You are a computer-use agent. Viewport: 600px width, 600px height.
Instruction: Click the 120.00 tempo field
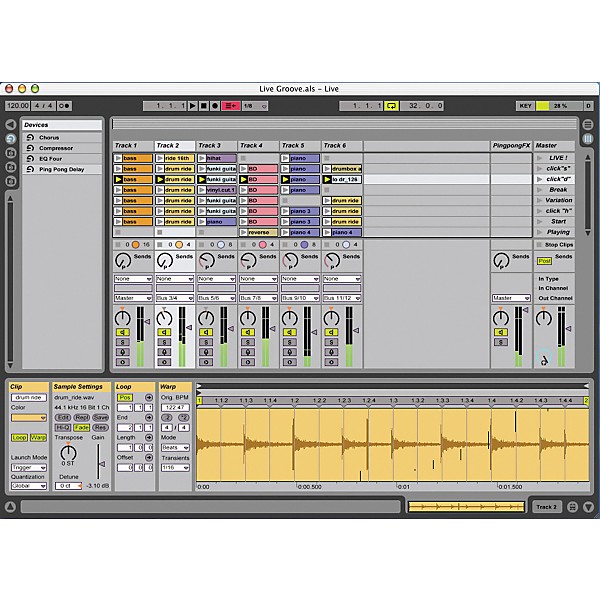click(x=18, y=106)
